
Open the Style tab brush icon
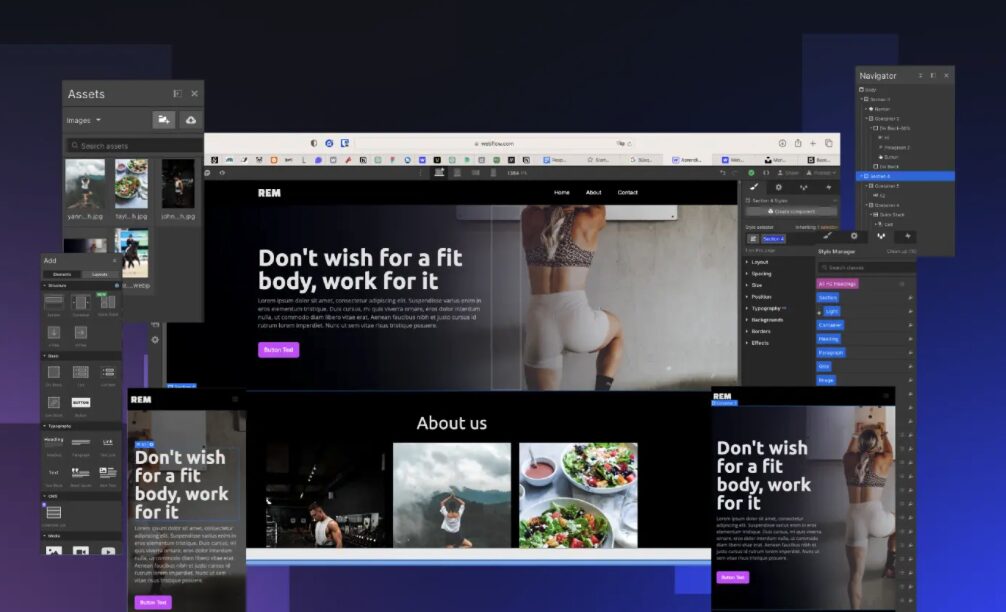pos(754,187)
